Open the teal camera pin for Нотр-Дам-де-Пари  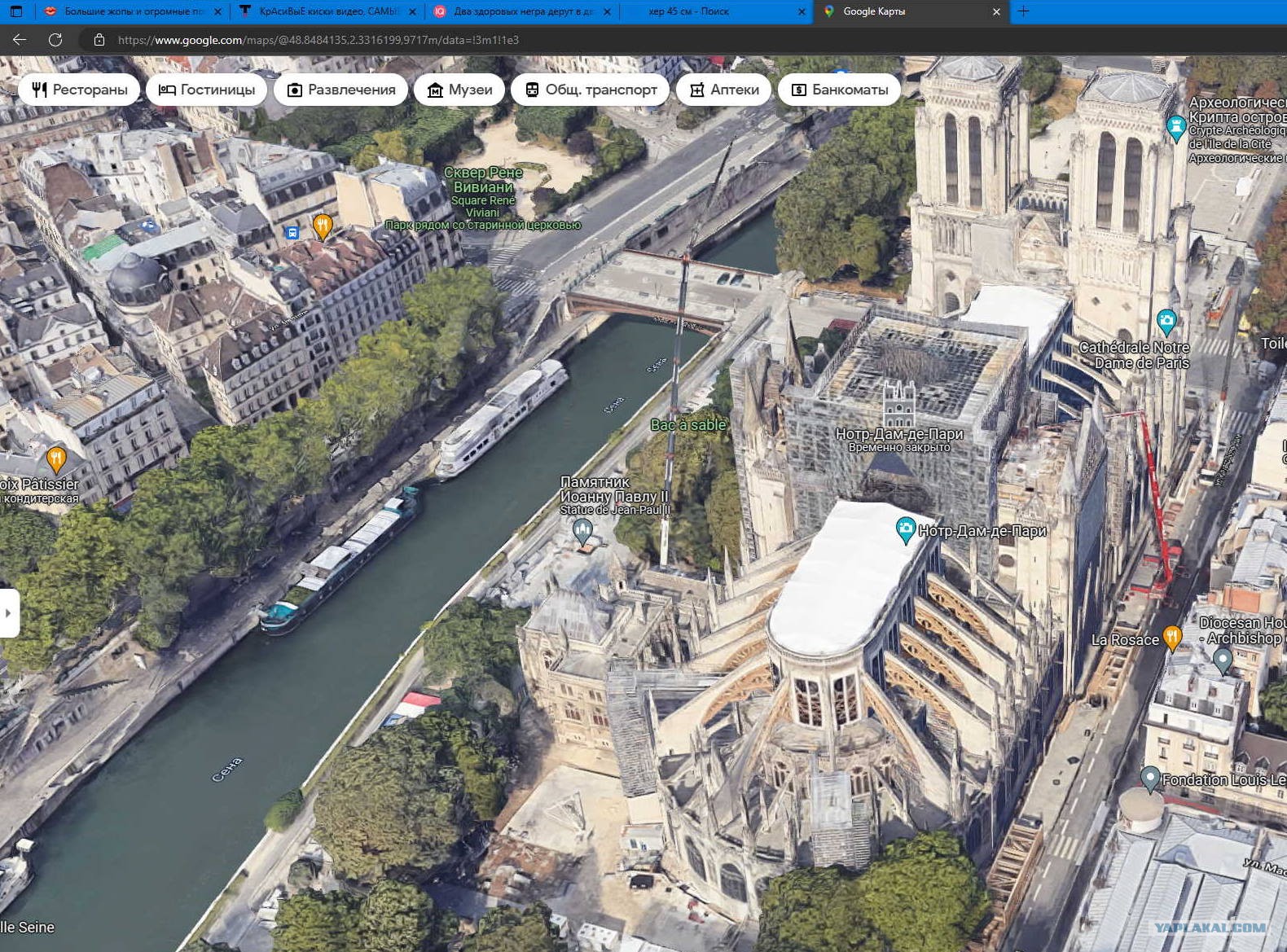point(905,530)
